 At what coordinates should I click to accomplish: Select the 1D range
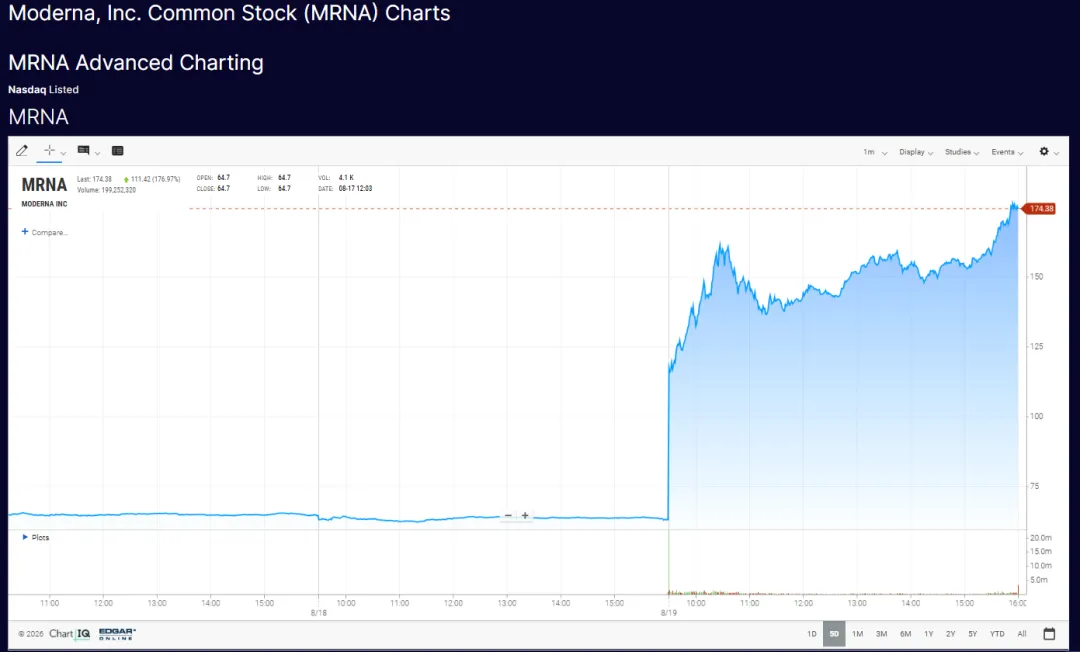point(811,634)
